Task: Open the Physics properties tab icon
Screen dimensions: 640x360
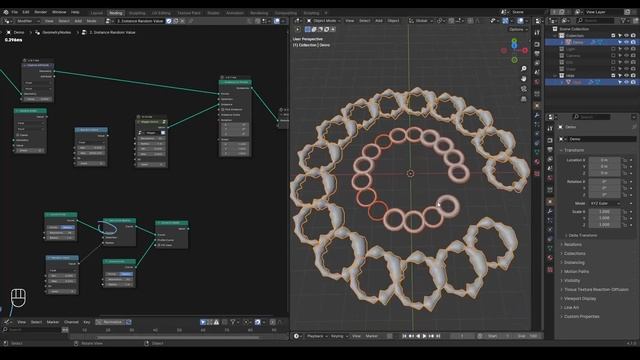Action: (x=550, y=230)
